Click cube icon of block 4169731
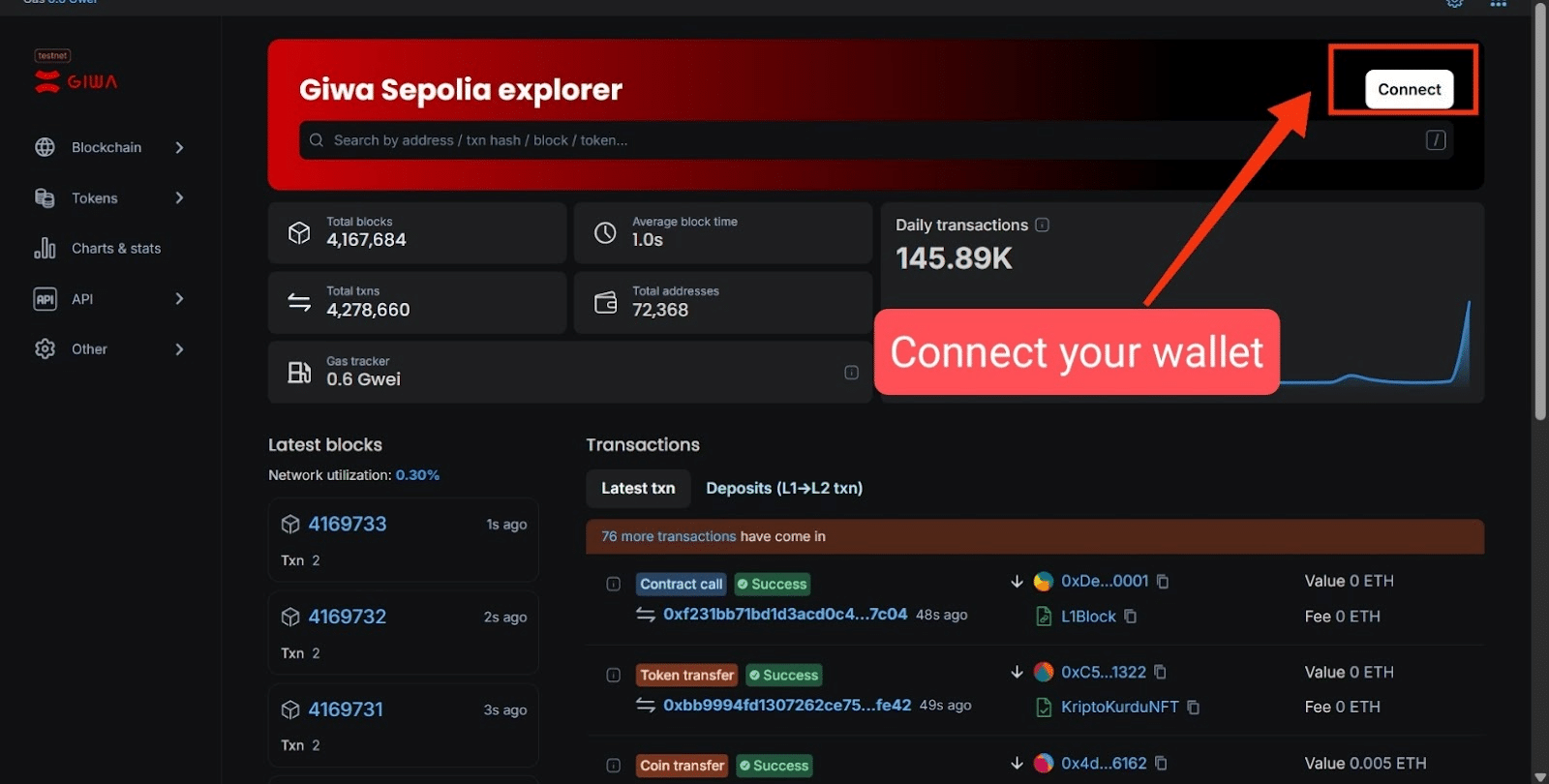The height and width of the screenshot is (784, 1549). (290, 709)
